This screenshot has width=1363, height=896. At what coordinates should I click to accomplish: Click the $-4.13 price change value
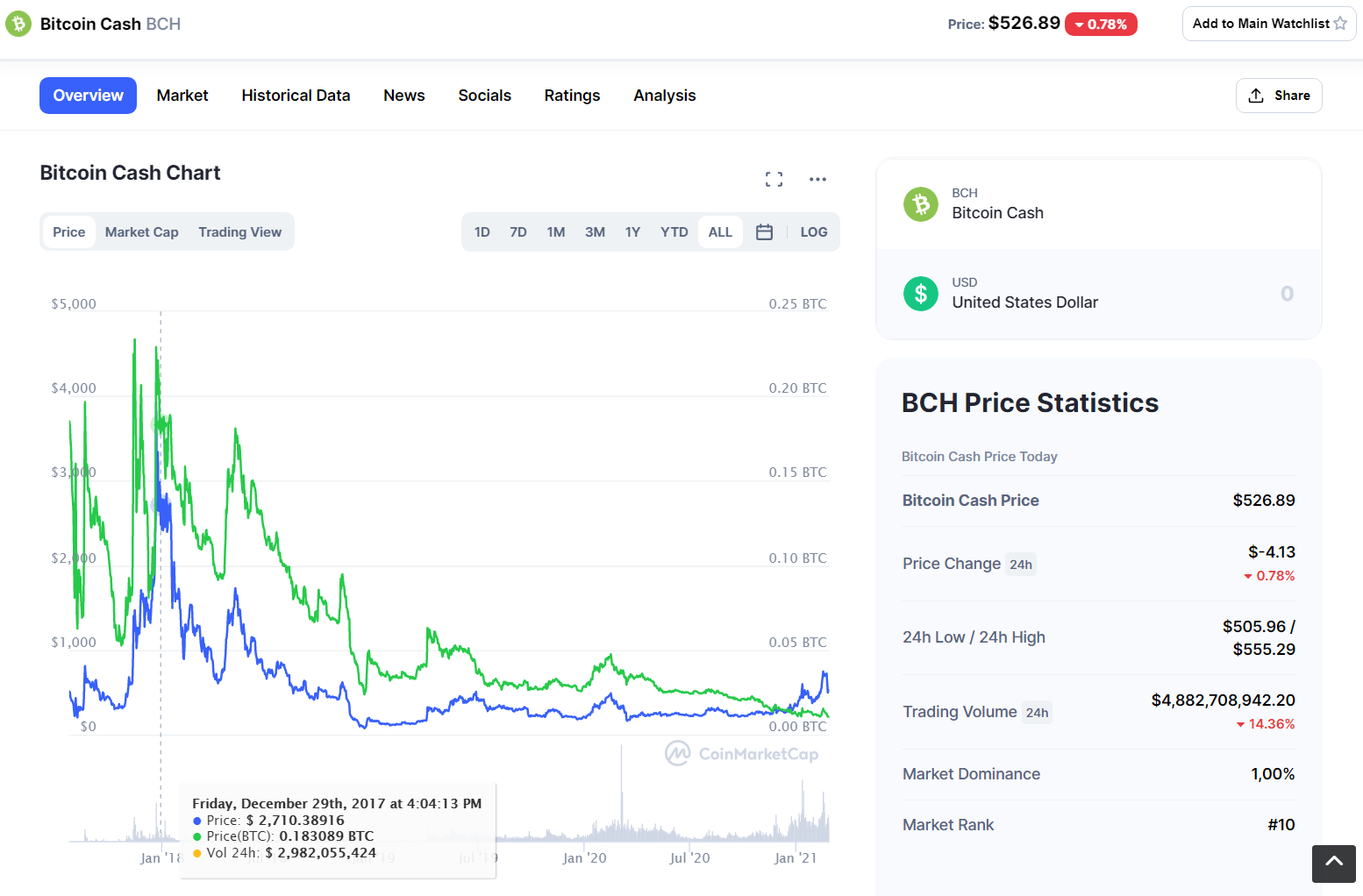(x=1272, y=552)
